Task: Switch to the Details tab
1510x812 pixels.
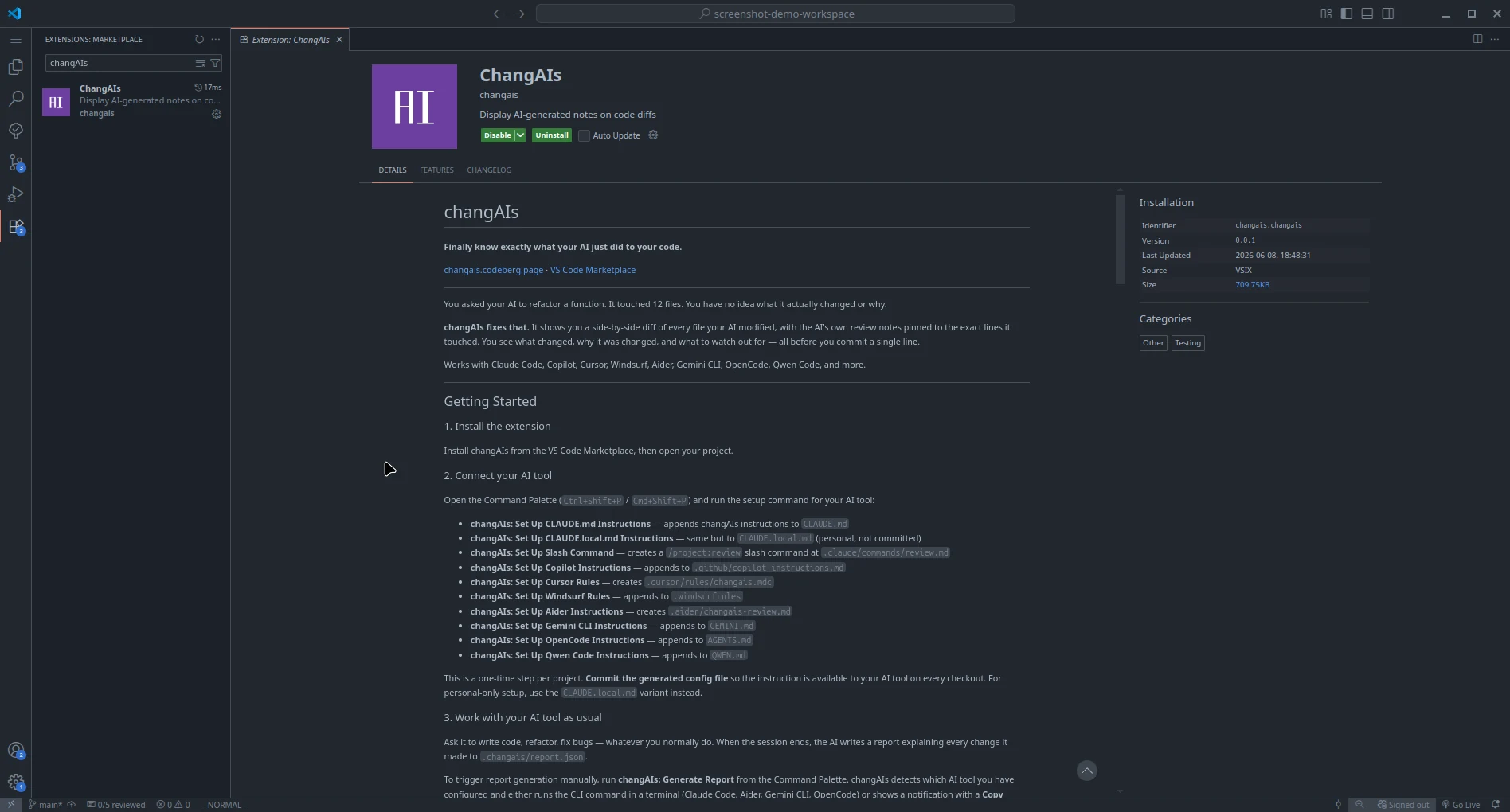Action: 393,170
